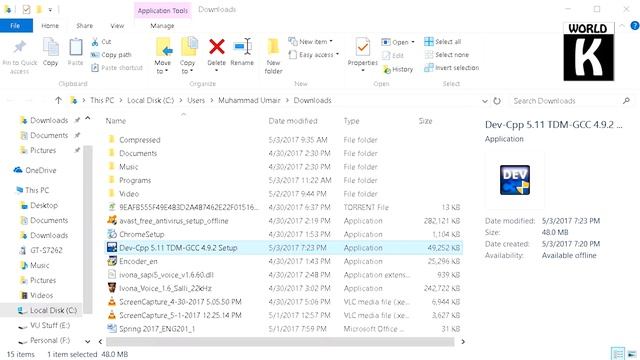Open the Easy access dropdown
Screen dimensions: 640x360
point(313,55)
